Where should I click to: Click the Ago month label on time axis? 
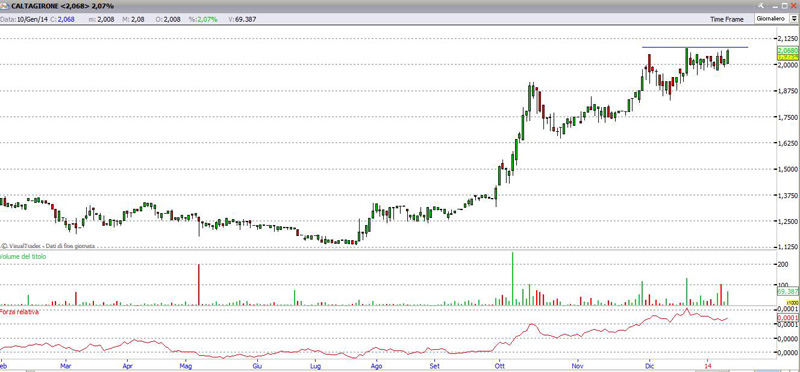coord(377,366)
